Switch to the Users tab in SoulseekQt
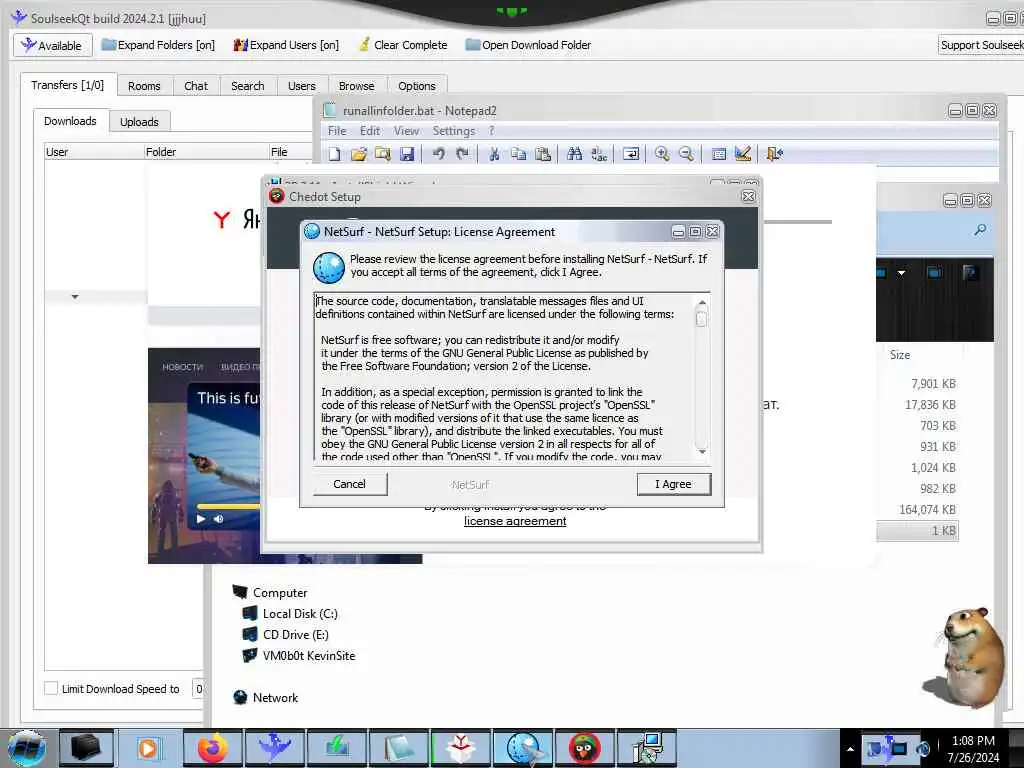Screen dimensions: 1024x768 pos(302,86)
